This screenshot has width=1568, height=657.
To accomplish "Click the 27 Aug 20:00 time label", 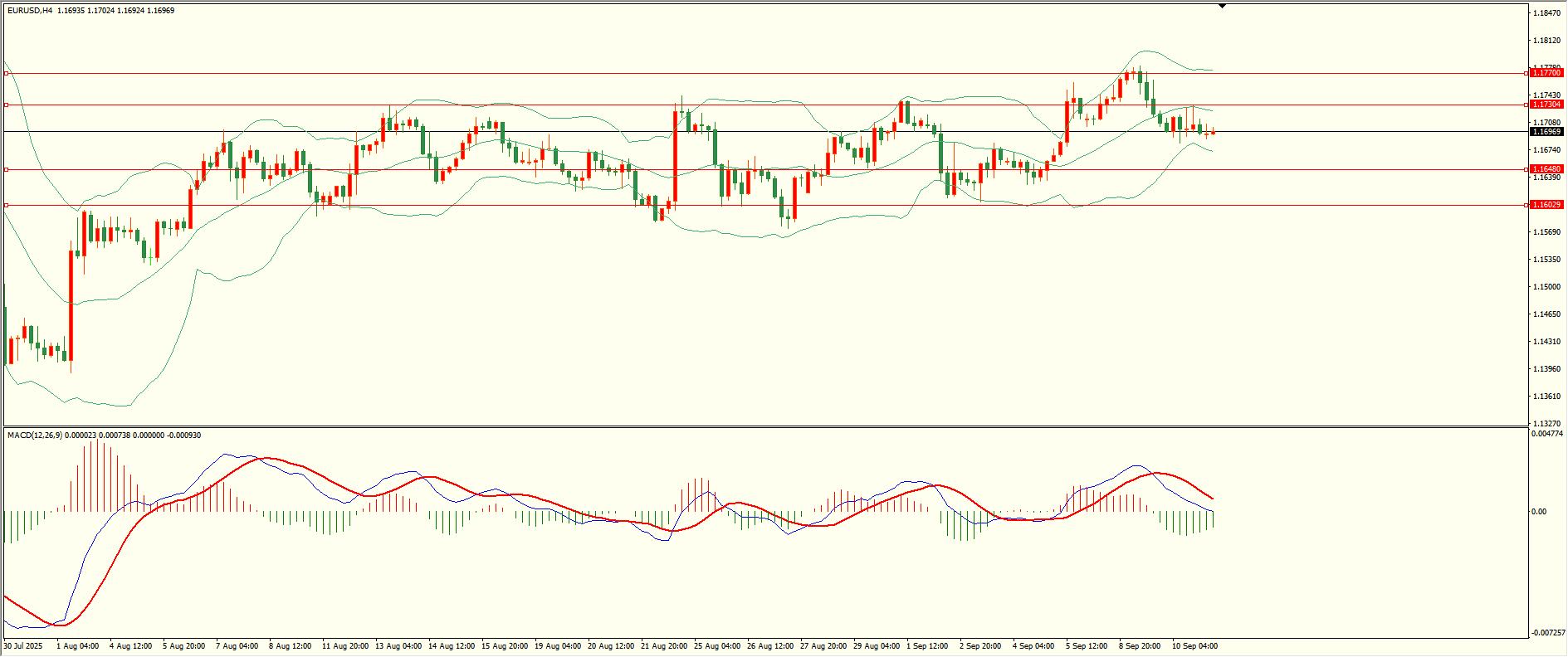I will pos(823,646).
